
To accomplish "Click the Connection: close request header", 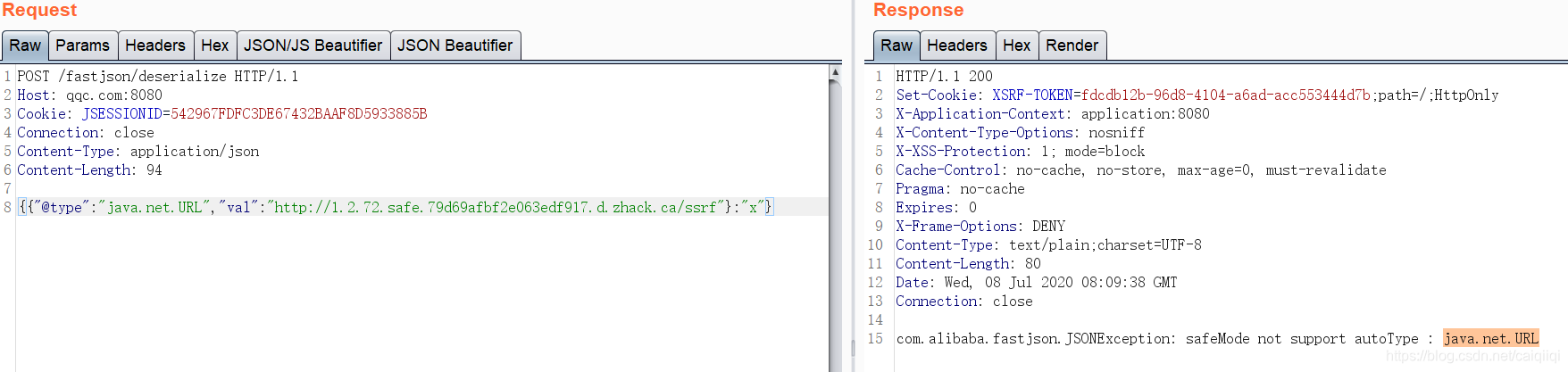I will pos(86,133).
